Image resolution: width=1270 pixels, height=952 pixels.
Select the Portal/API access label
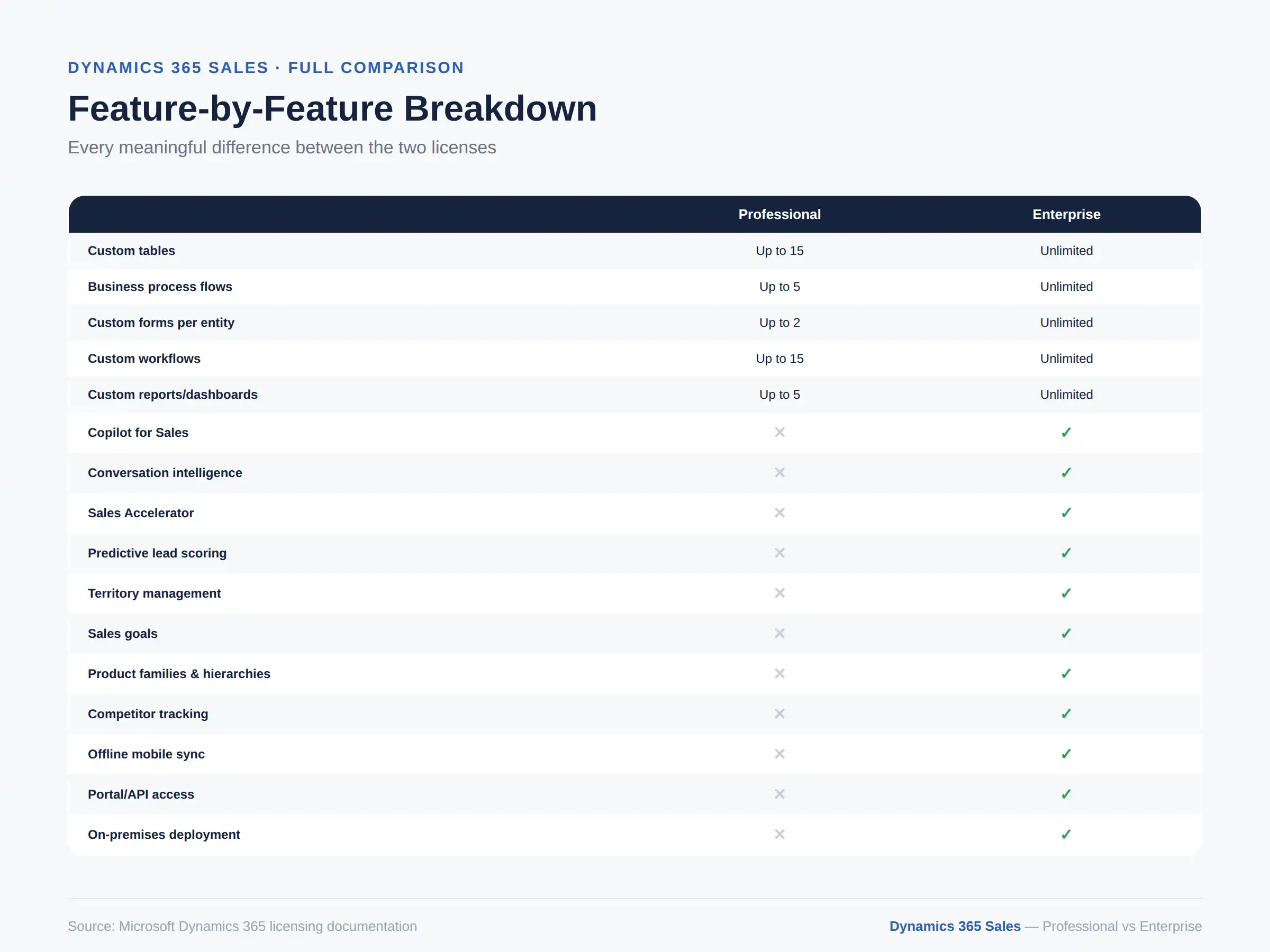(x=141, y=794)
